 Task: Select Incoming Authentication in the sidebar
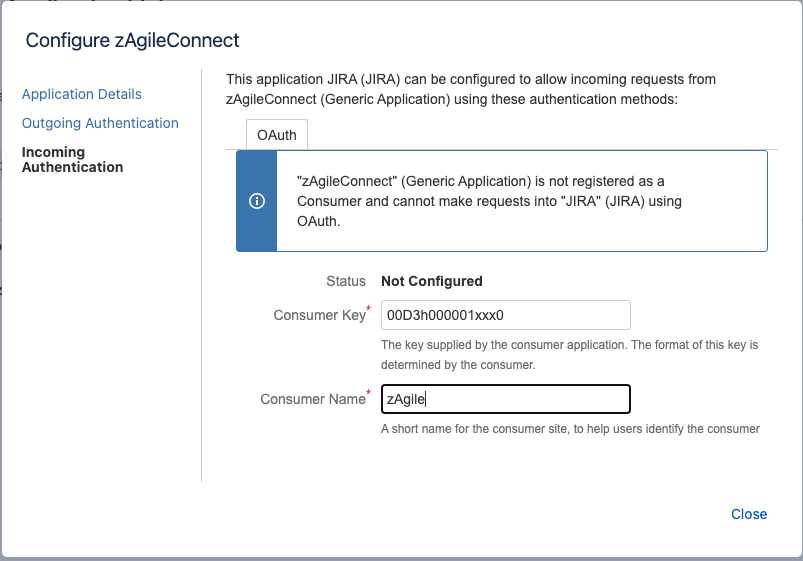(x=72, y=160)
